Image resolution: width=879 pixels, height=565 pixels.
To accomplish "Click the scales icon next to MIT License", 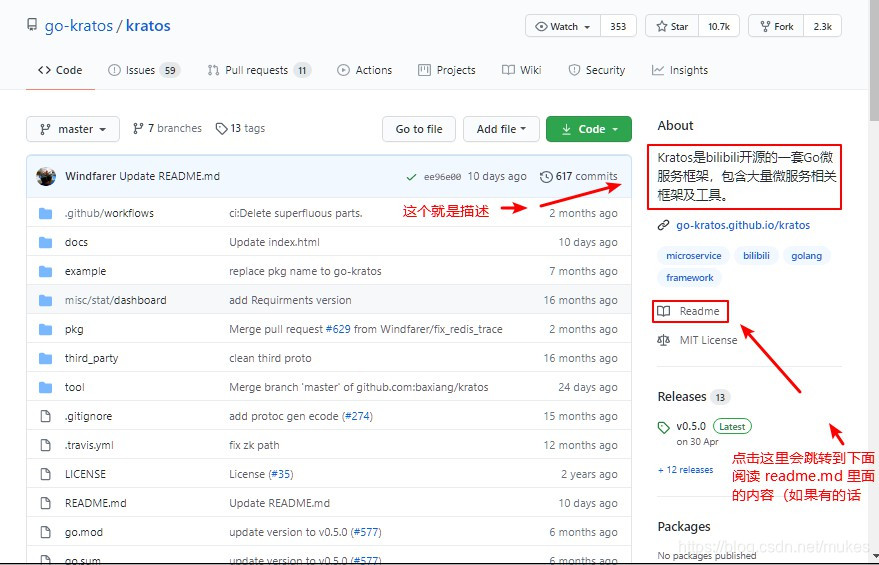I will 664,340.
